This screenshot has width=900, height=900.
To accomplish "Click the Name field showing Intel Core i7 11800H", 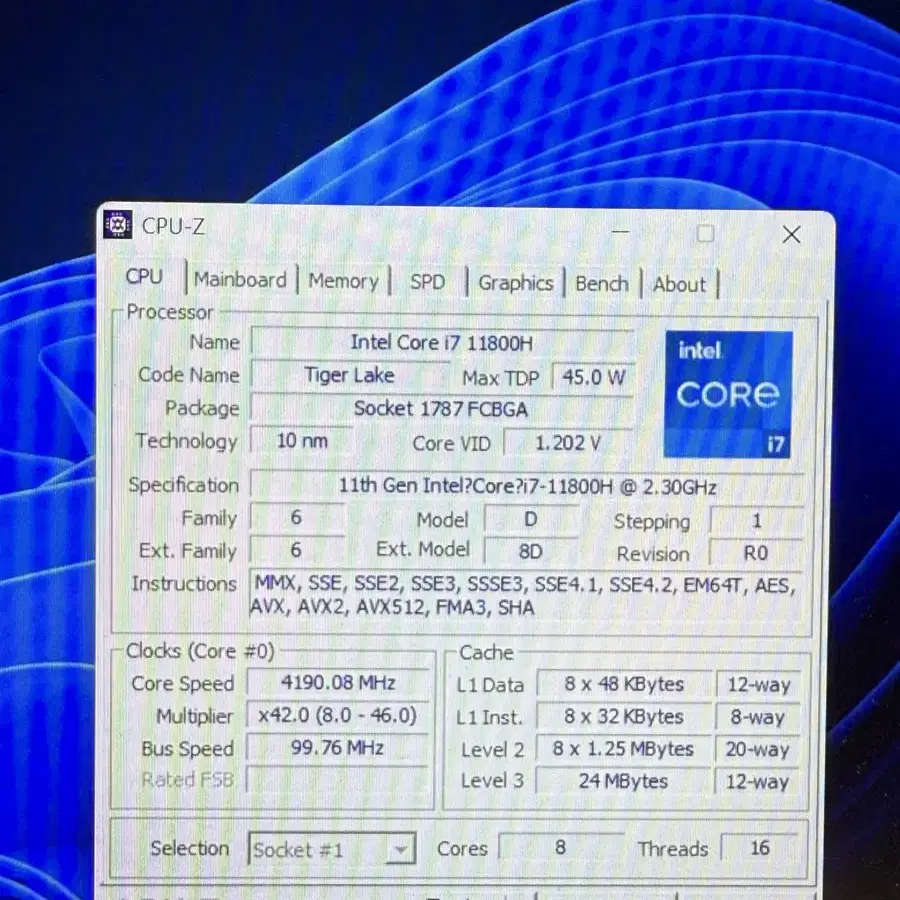I will click(442, 343).
